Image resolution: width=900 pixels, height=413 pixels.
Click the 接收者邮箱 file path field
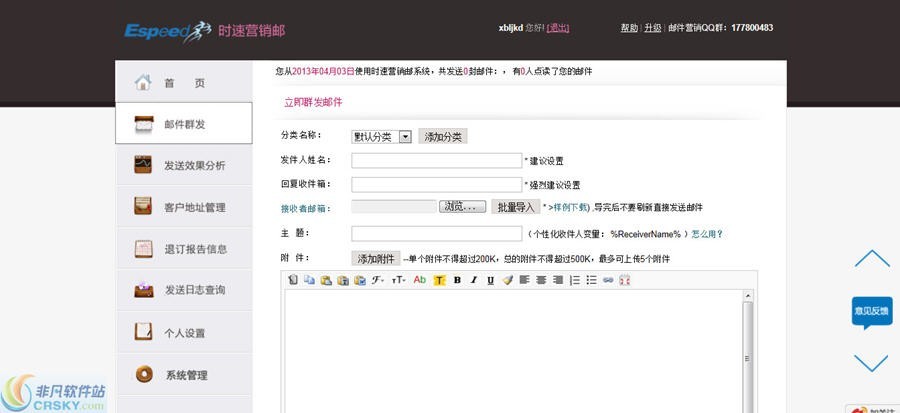click(x=394, y=206)
